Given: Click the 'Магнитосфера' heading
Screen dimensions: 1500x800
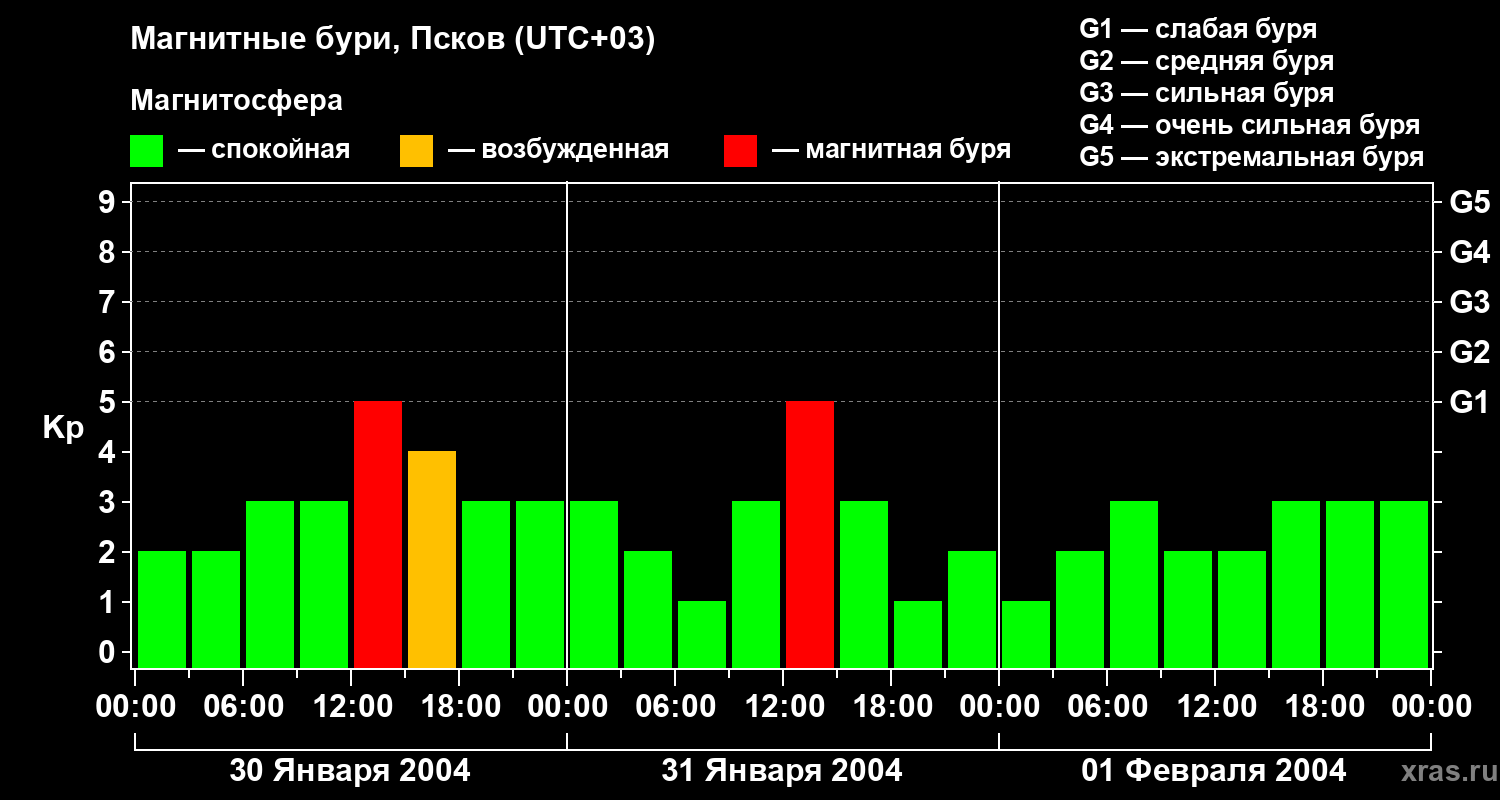Looking at the screenshot, I should pos(237,100).
